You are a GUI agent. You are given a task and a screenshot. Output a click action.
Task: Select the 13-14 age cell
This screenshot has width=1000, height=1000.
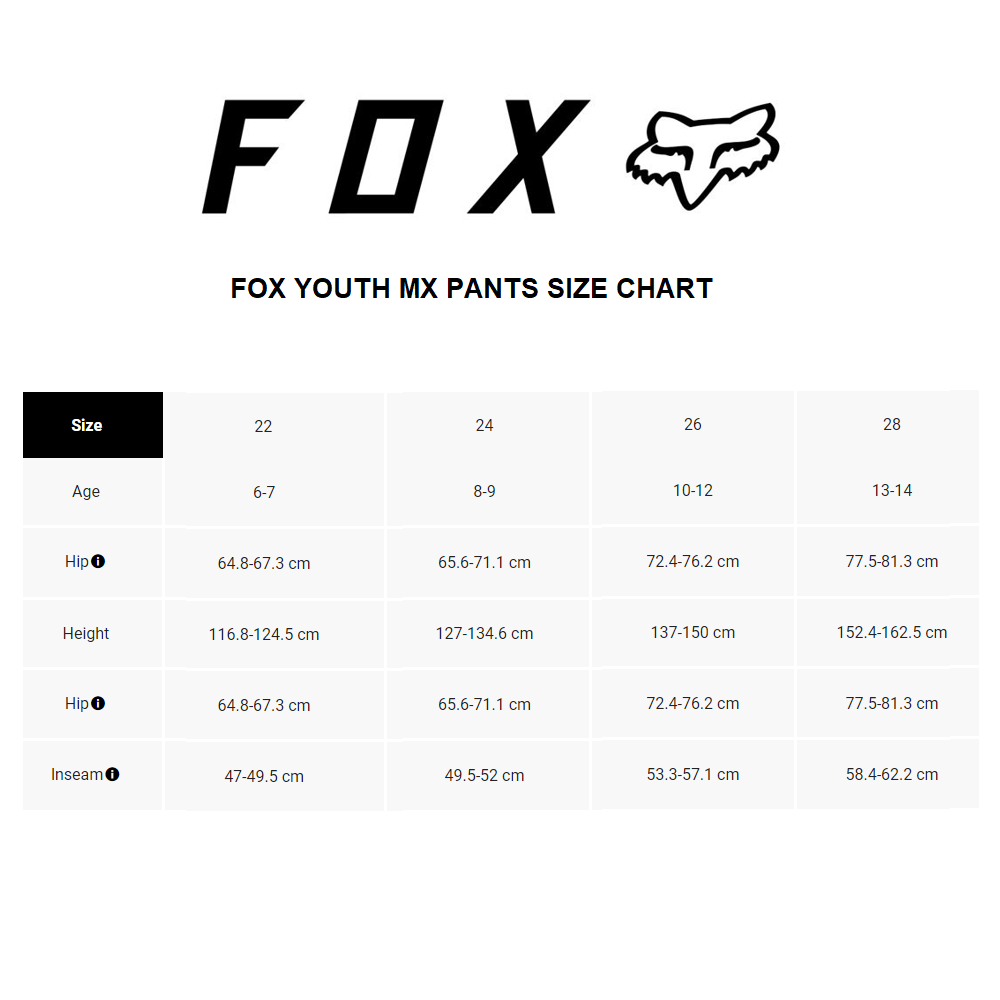tap(892, 491)
